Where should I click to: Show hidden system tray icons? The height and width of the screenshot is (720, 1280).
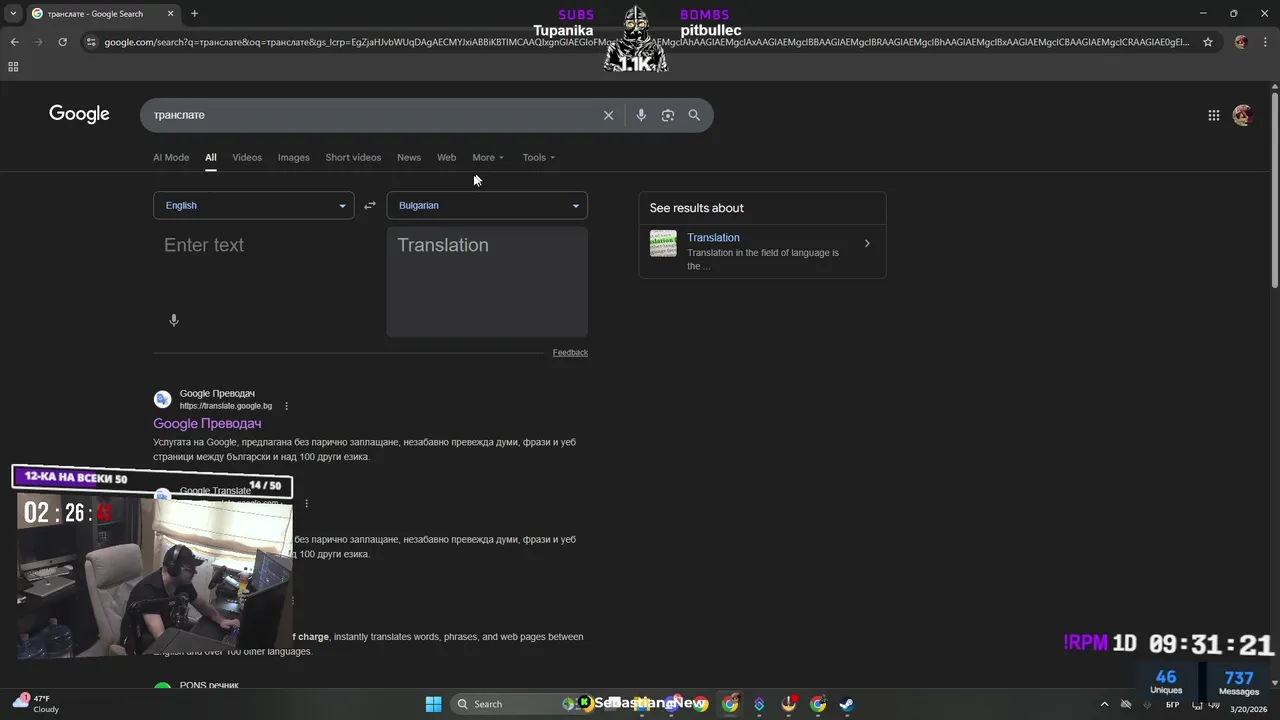point(1104,704)
